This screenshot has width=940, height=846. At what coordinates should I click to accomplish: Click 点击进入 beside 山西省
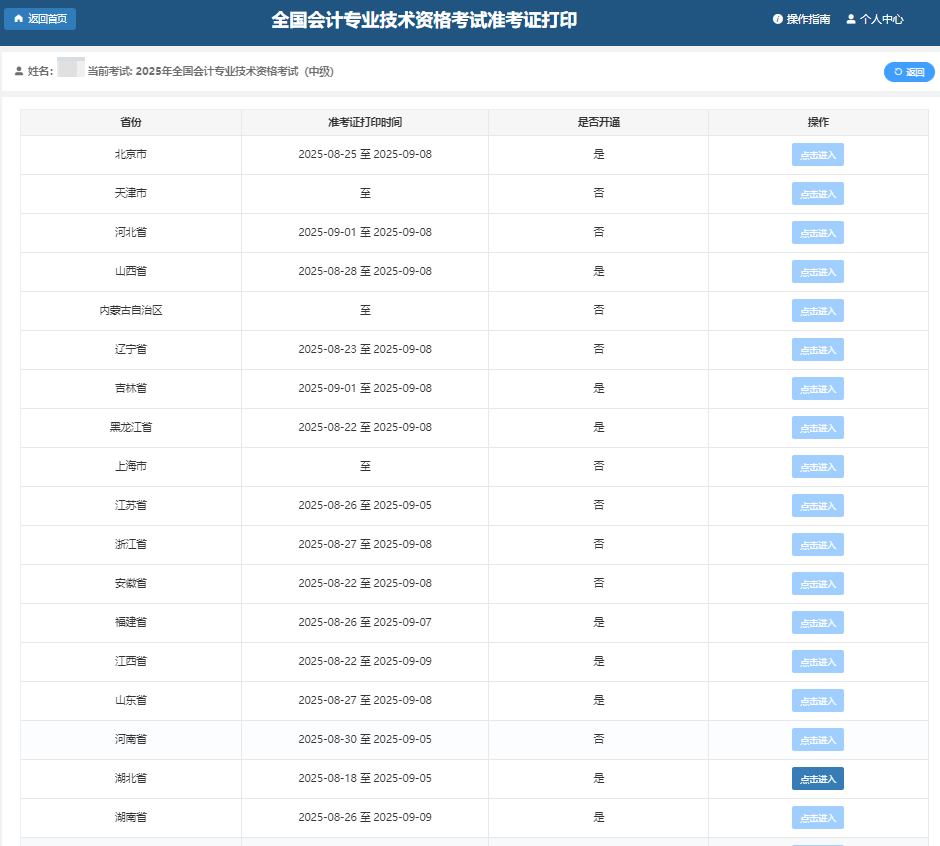[817, 271]
